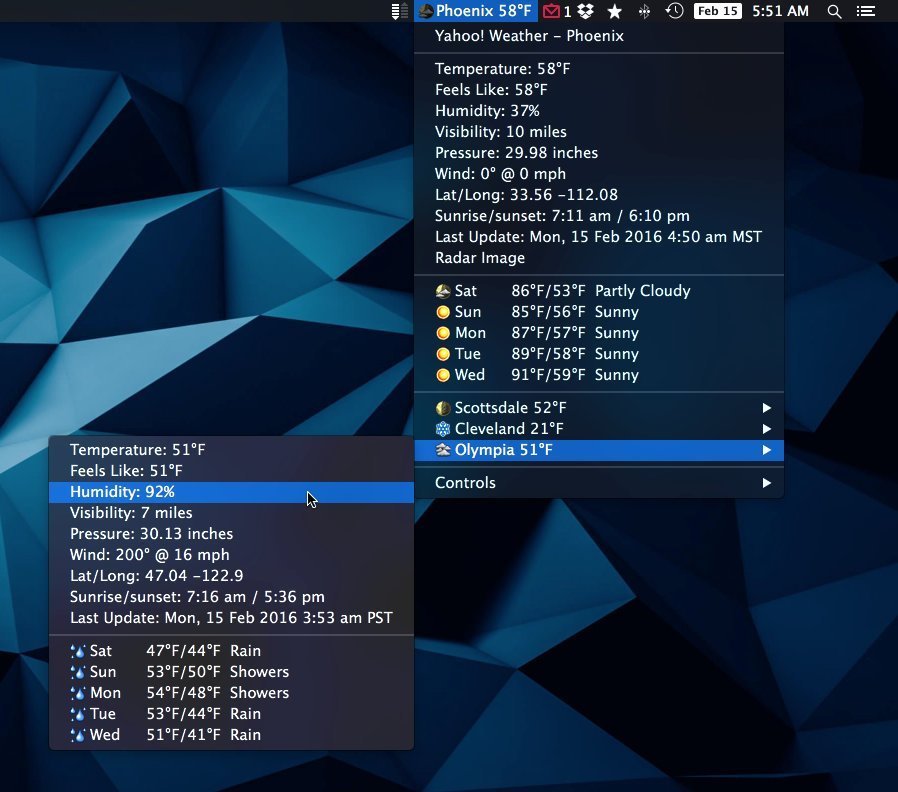Image resolution: width=898 pixels, height=792 pixels.
Task: Open the Cleveland 21°F submenu
Action: click(x=598, y=429)
